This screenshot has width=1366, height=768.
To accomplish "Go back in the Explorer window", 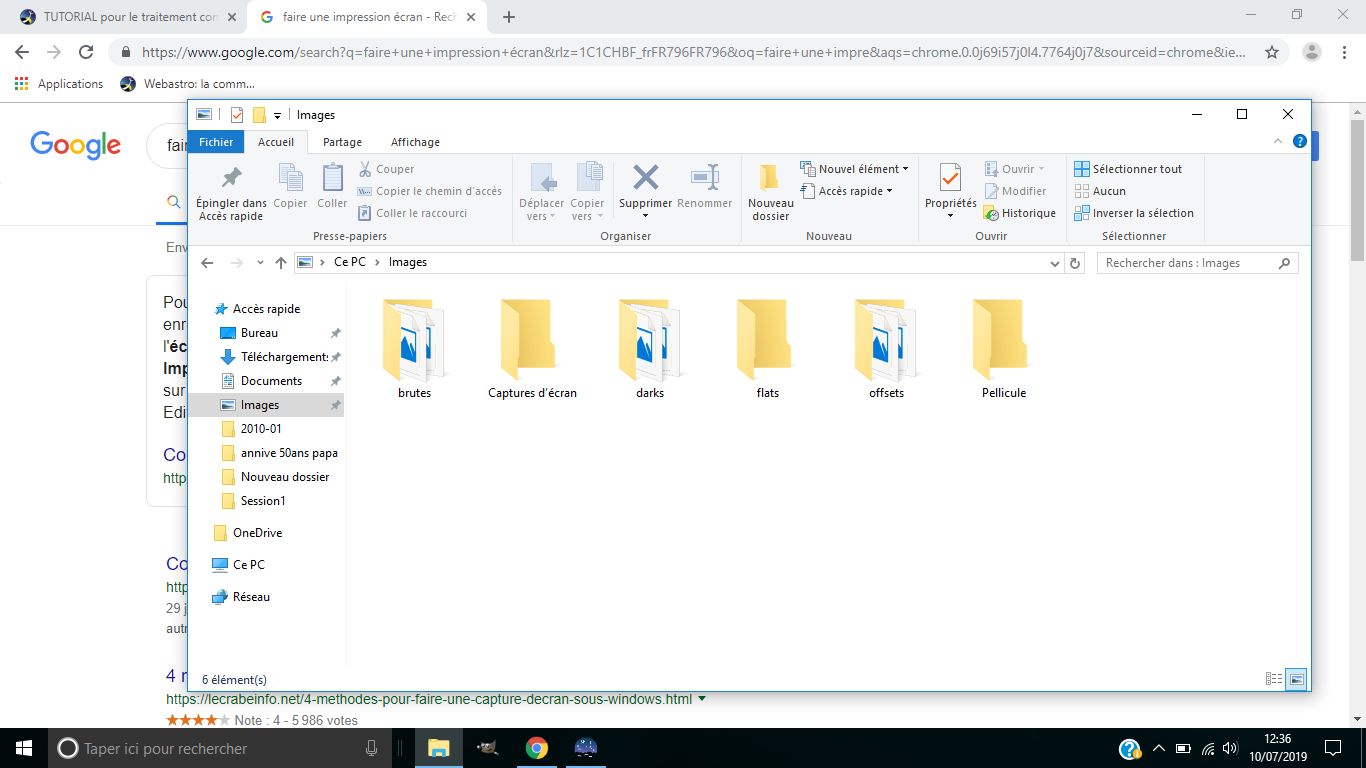I will pyautogui.click(x=207, y=263).
